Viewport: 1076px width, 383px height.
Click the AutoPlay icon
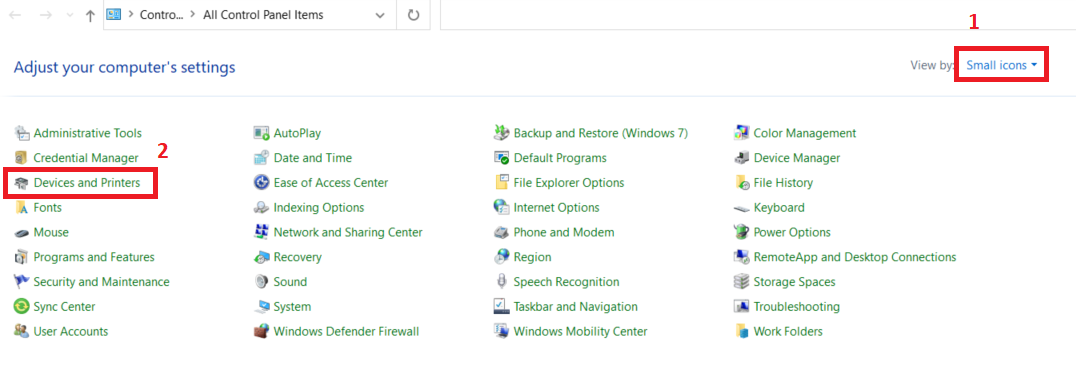[x=261, y=133]
